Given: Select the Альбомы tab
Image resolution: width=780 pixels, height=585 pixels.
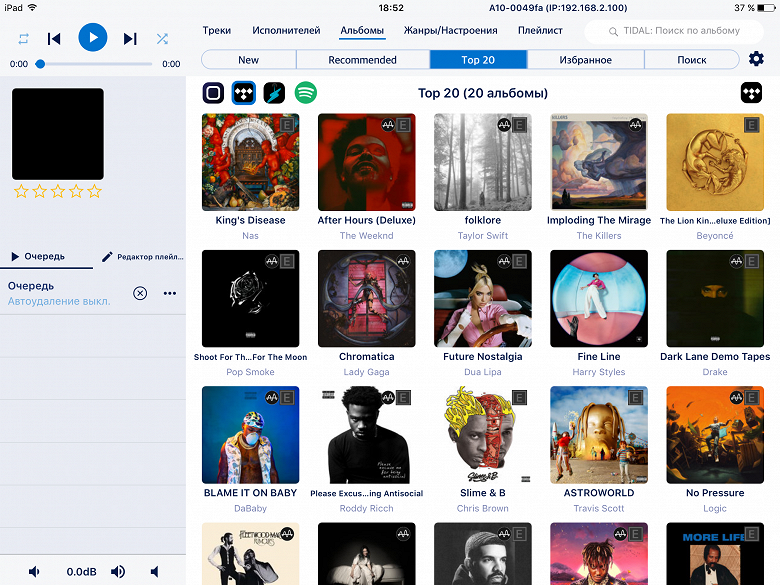Looking at the screenshot, I should point(362,30).
